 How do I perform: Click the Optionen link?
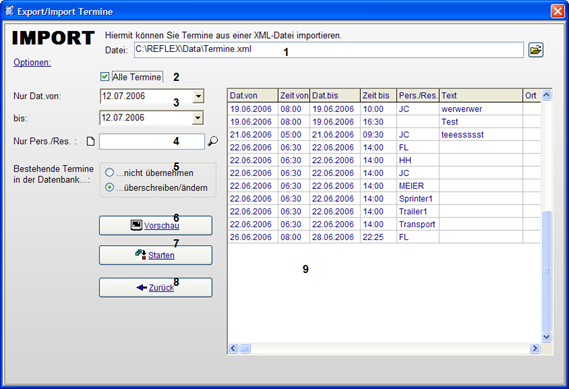(32, 62)
